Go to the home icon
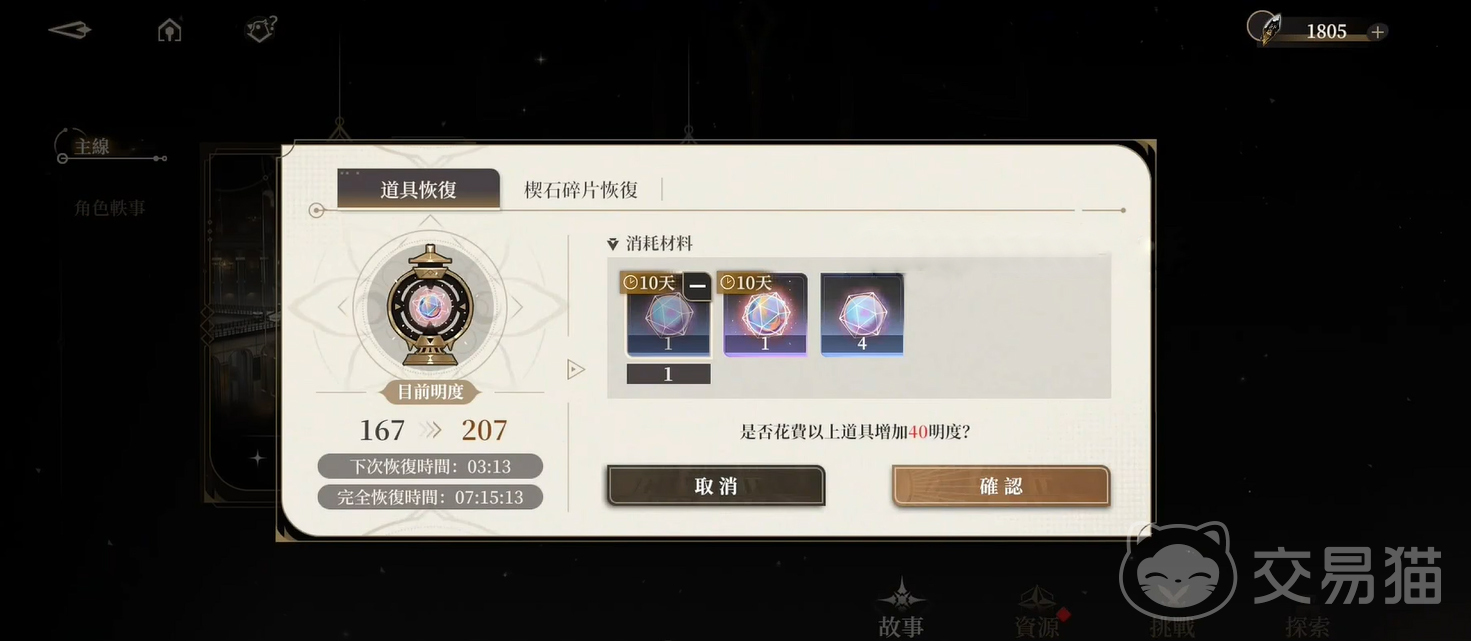 (170, 30)
